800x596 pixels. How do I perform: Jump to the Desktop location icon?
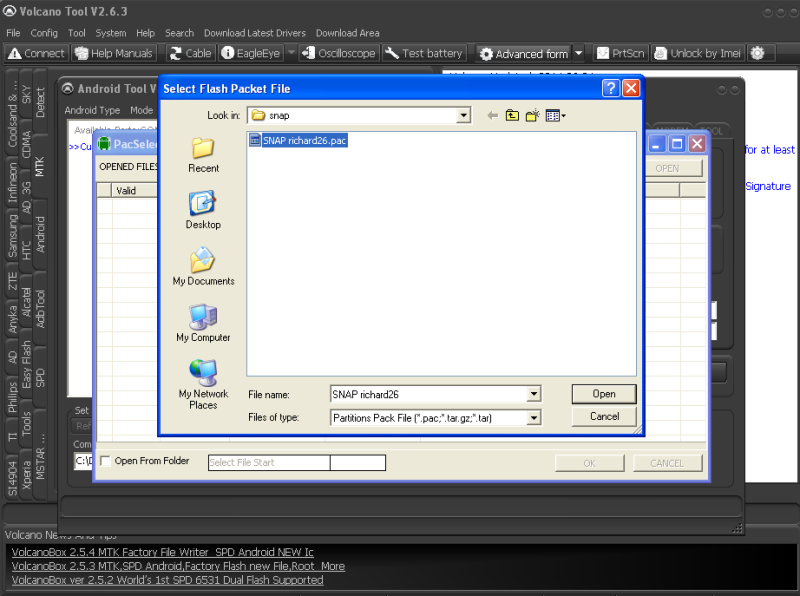pyautogui.click(x=203, y=210)
